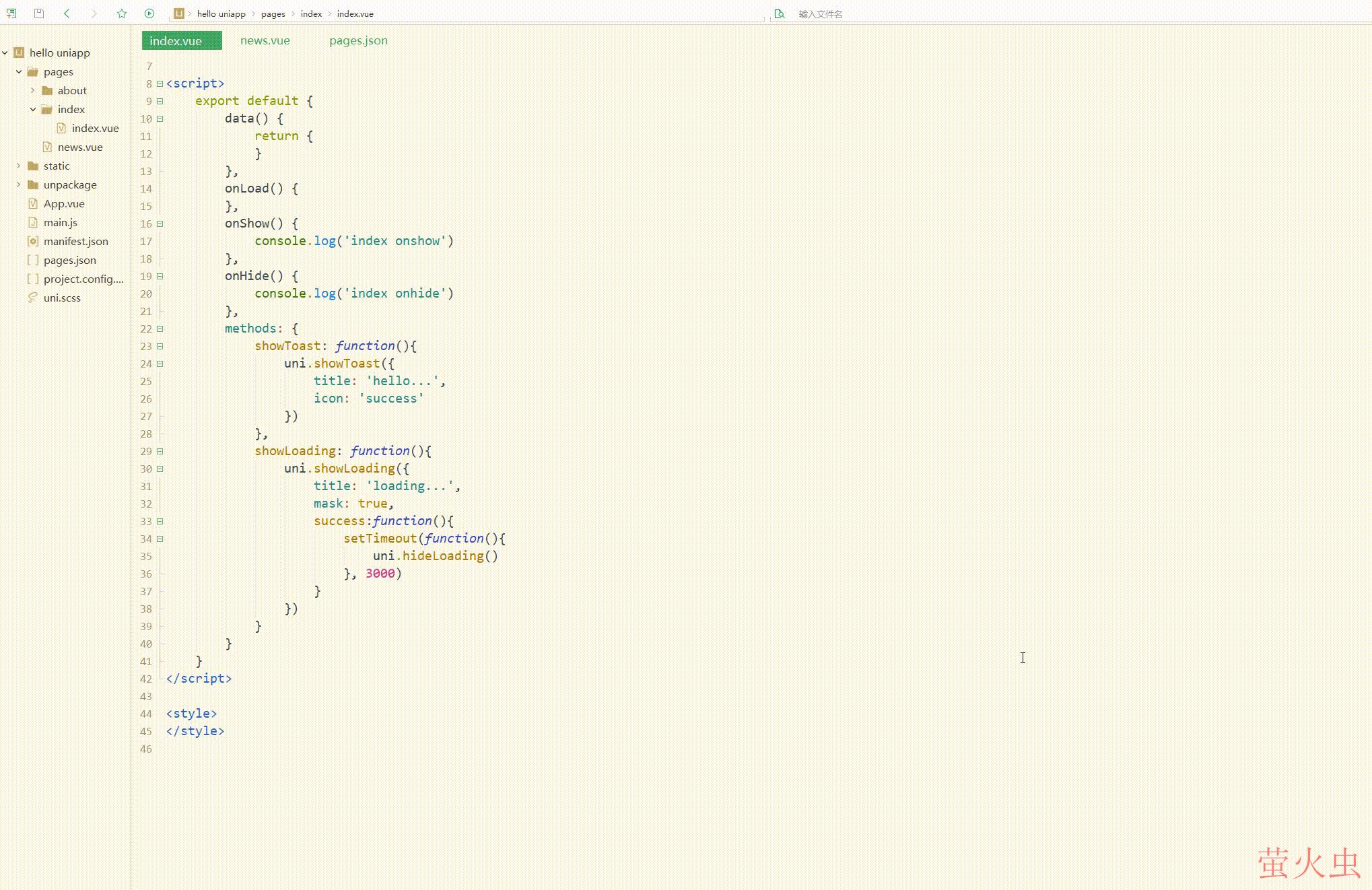1372x890 pixels.
Task: Click the pages.json bracket icon in tree
Action: (x=33, y=260)
